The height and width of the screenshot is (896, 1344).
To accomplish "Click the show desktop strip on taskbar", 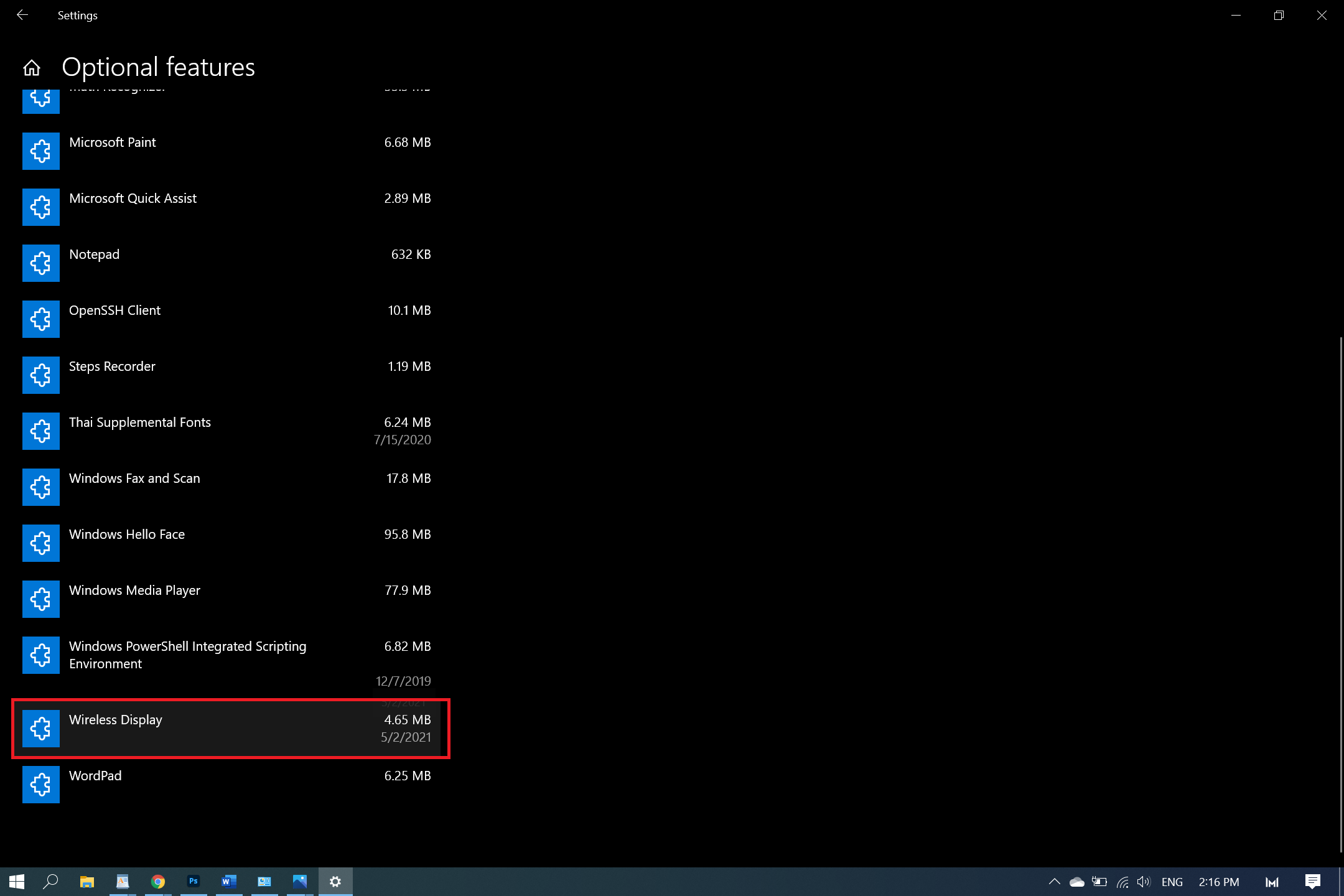I will click(x=1342, y=882).
